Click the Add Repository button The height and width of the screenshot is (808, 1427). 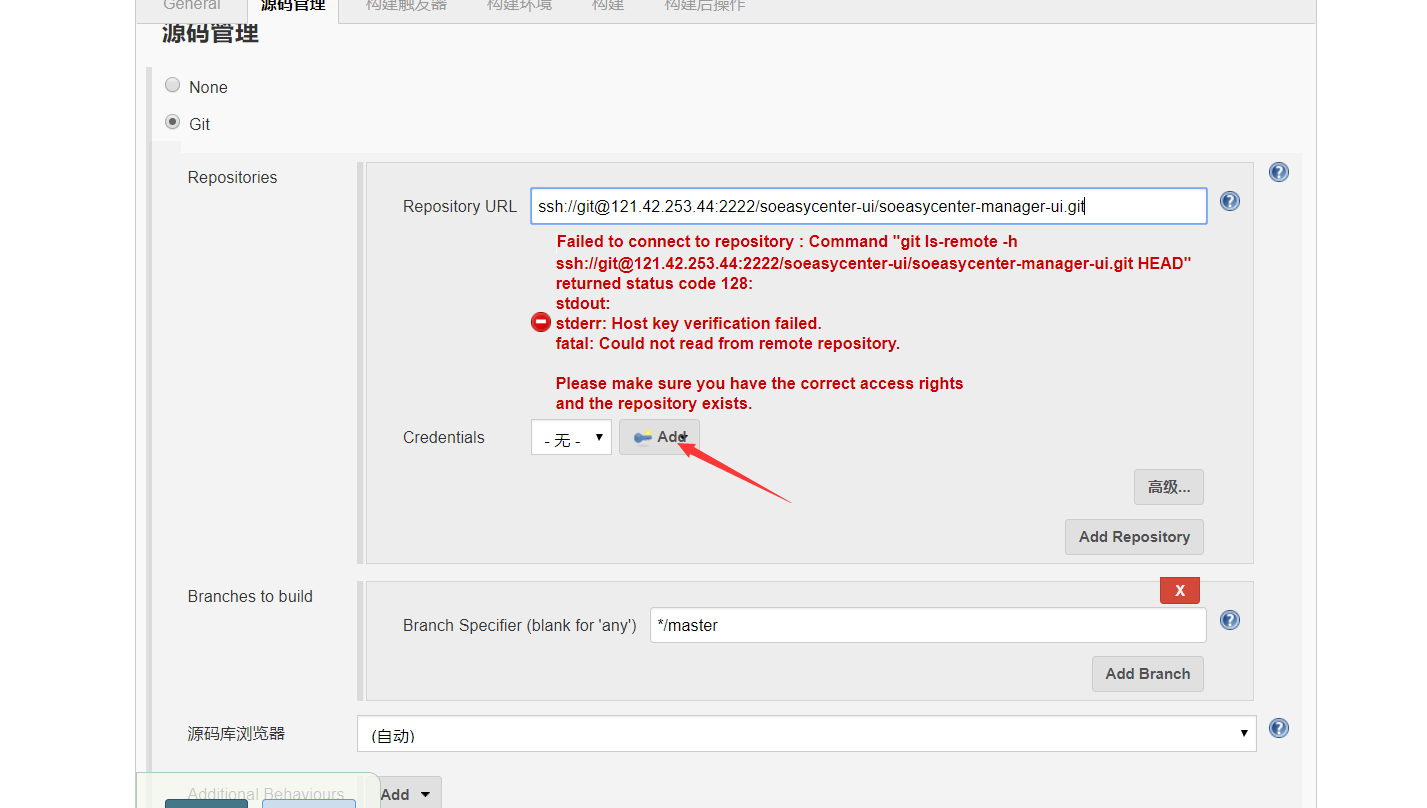pos(1134,537)
